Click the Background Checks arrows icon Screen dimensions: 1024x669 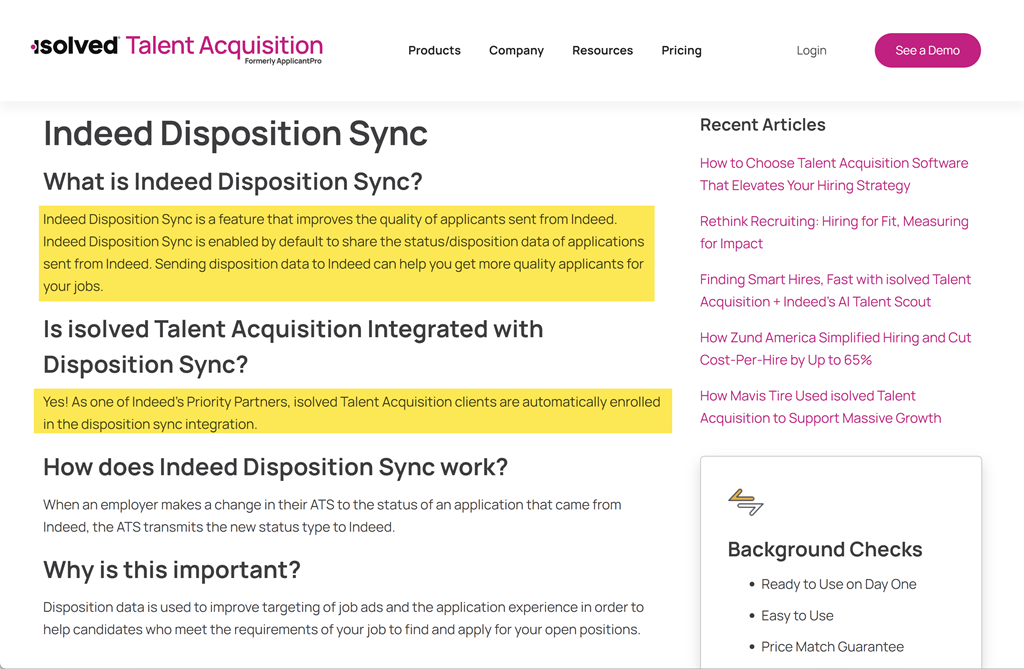[745, 502]
